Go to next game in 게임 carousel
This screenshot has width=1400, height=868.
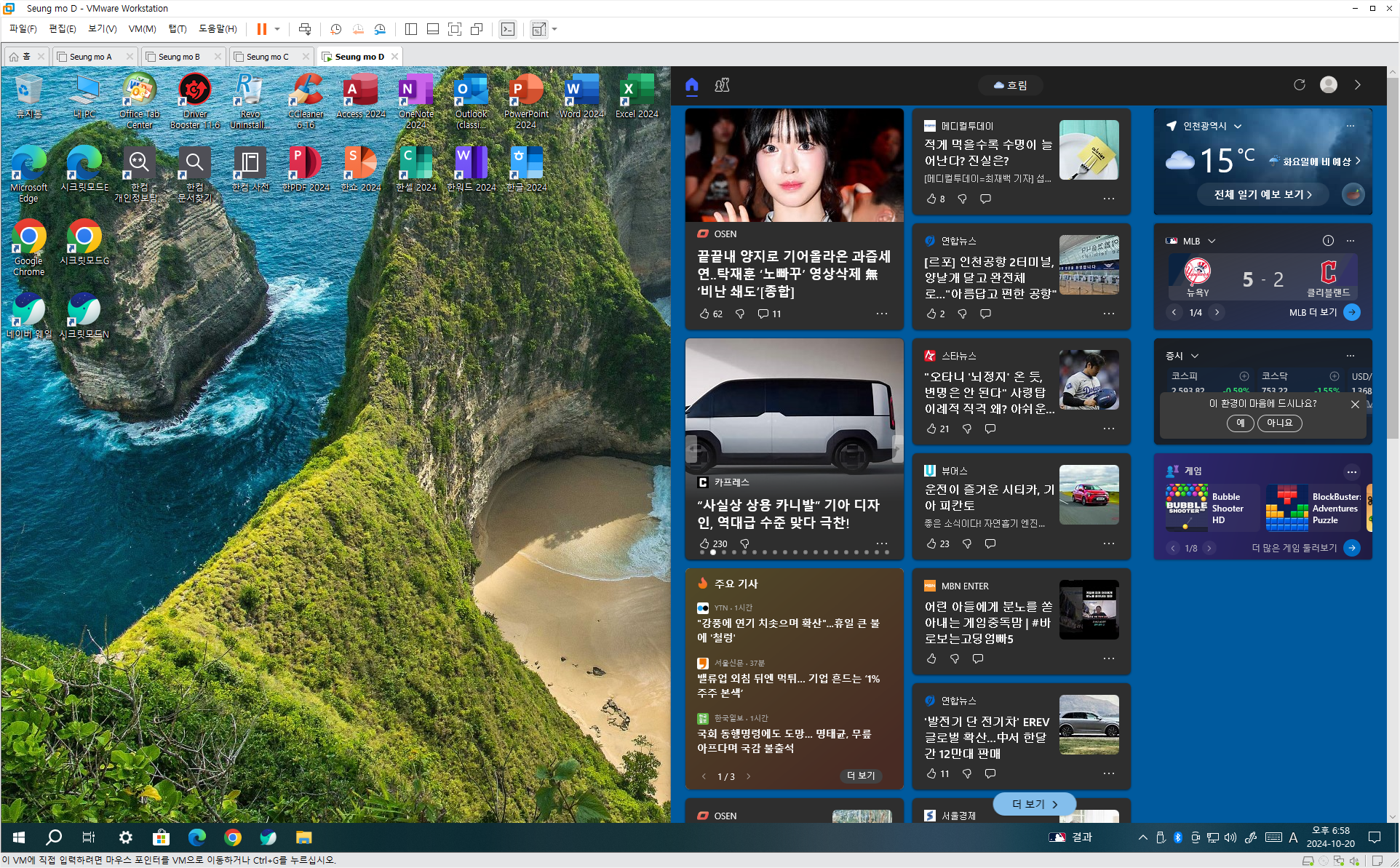click(x=1209, y=549)
